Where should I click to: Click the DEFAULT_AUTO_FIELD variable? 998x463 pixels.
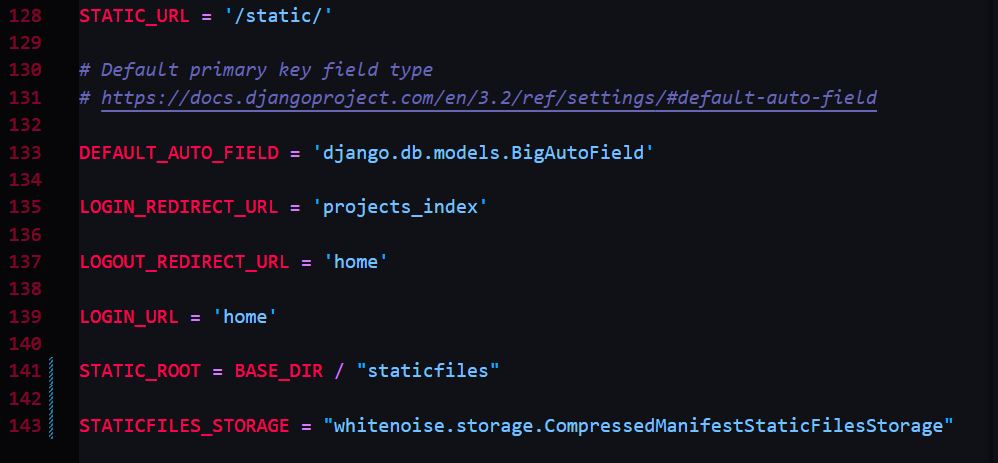tap(179, 153)
